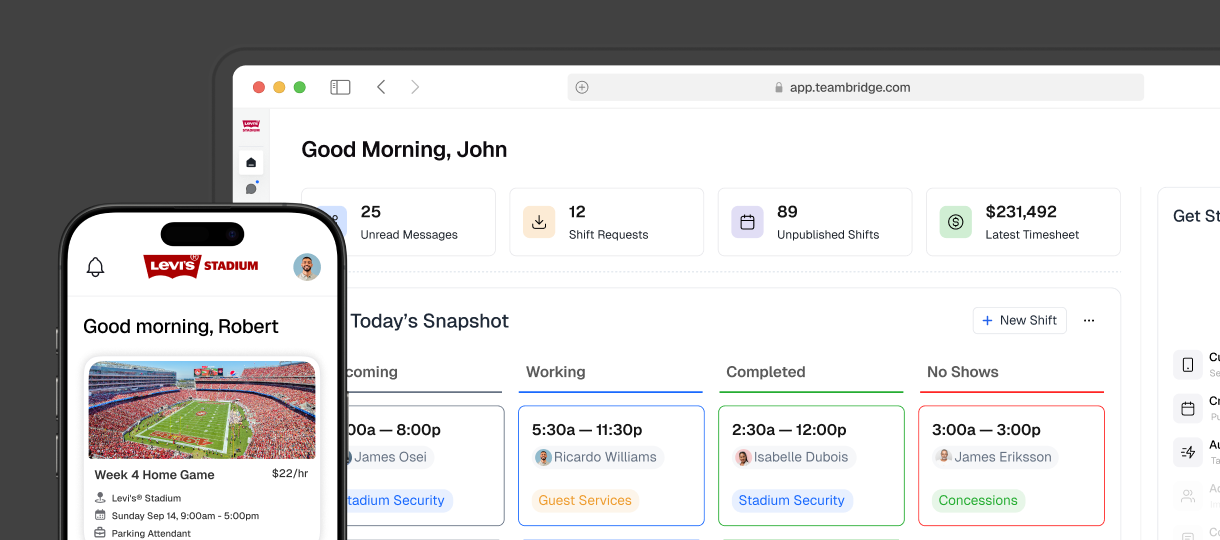1220x540 pixels.
Task: Select the Concessions tag
Action: (978, 500)
